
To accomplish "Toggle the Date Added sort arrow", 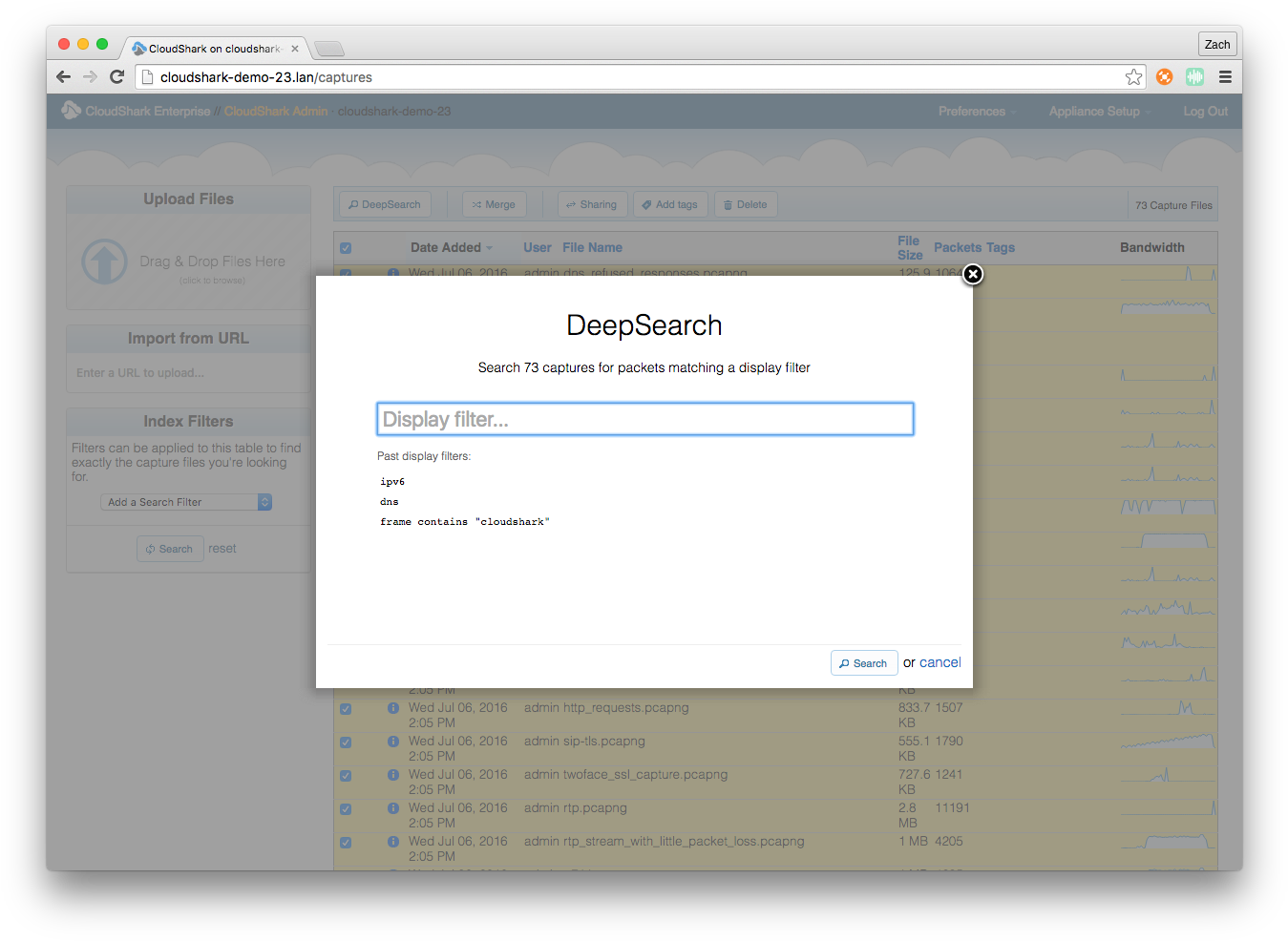I will pos(490,247).
